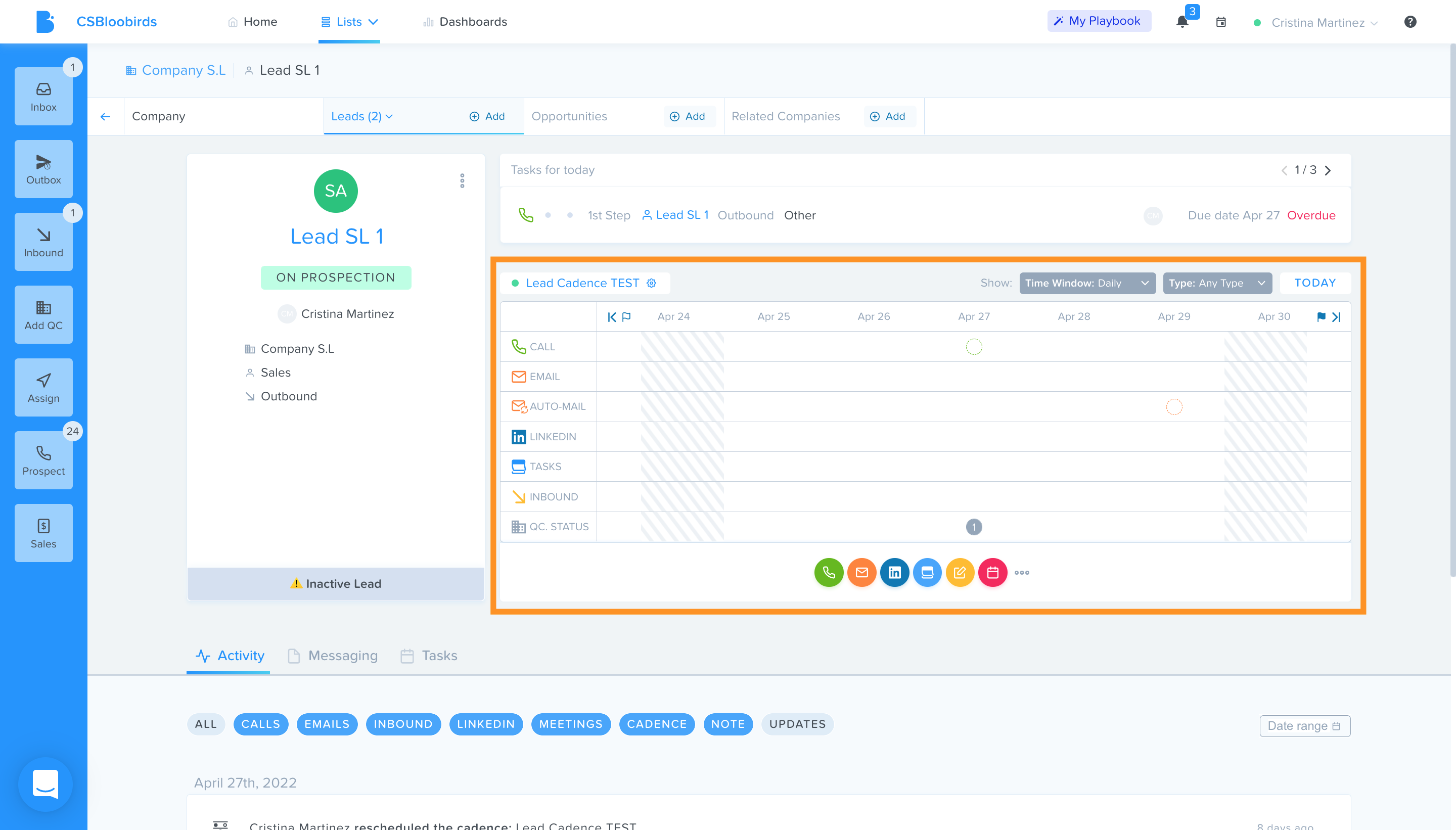Go to Home in top navigation
Image resolution: width=1456 pixels, height=830 pixels.
pos(253,22)
